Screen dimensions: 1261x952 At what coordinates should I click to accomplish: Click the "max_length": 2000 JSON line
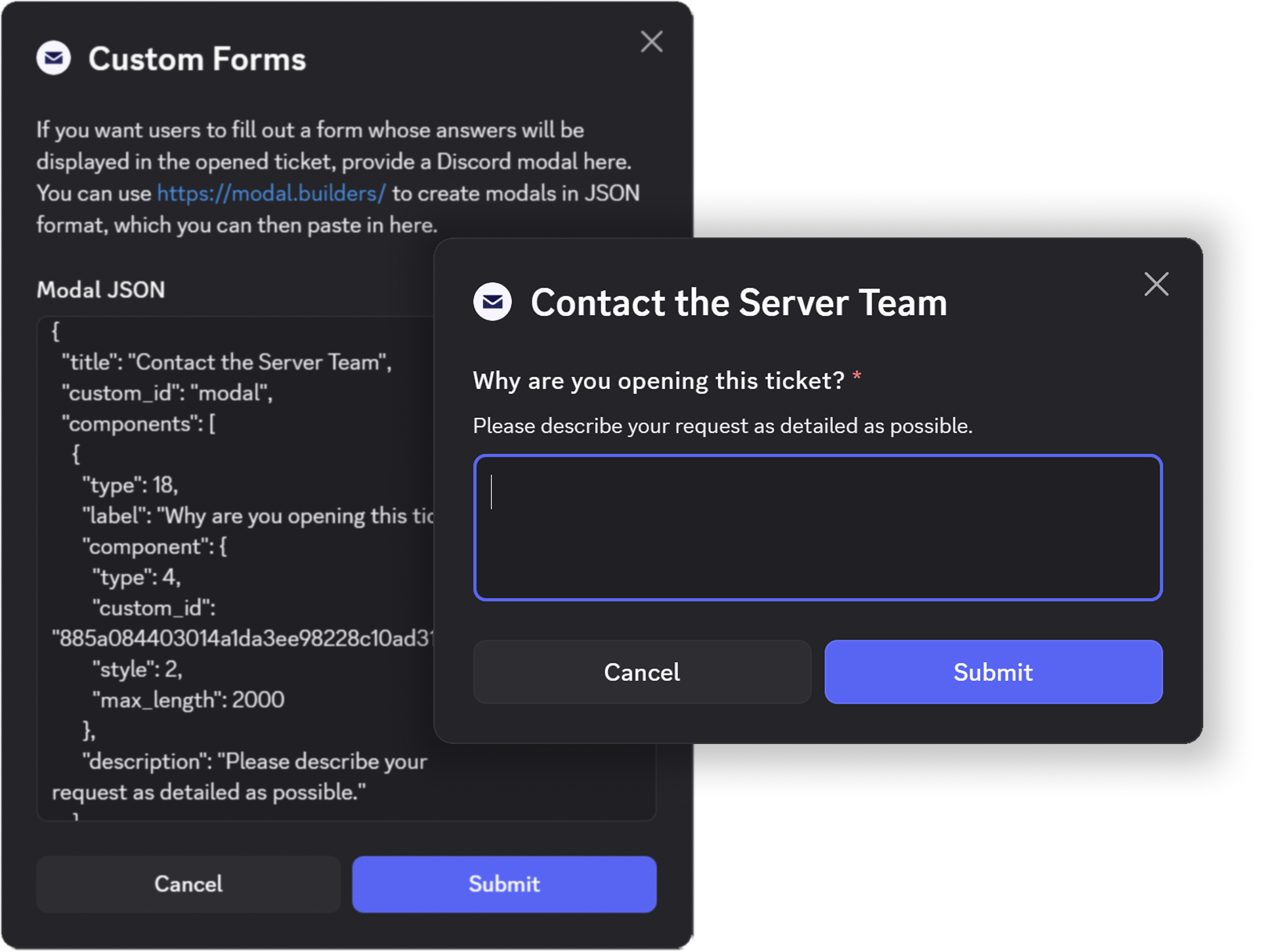click(188, 700)
